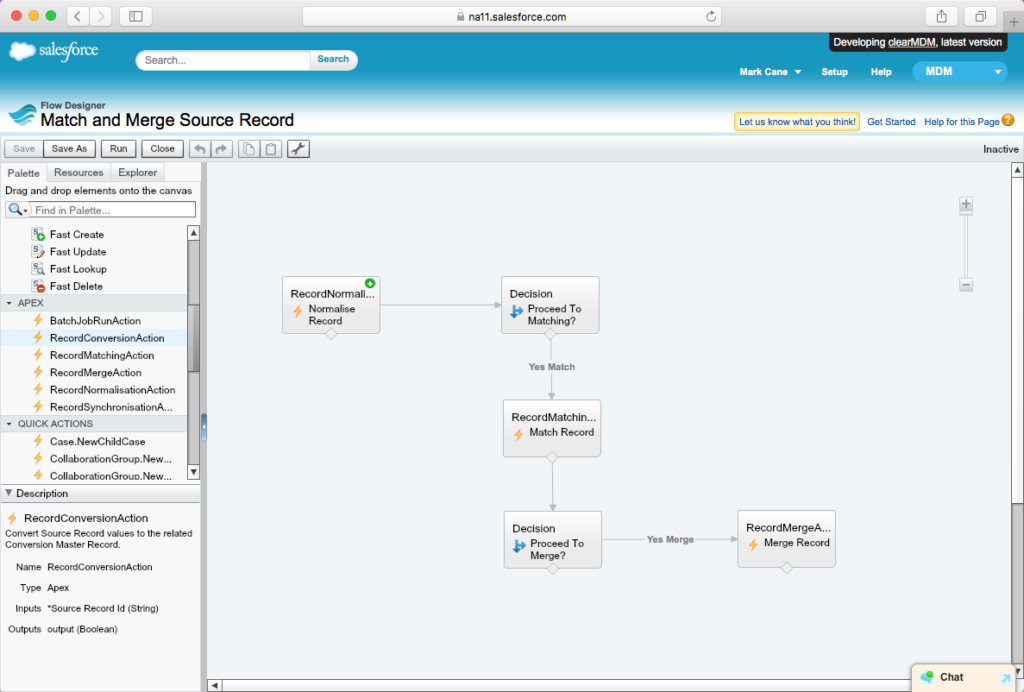Select the Fast Update palette element
Screen dimensions: 1024x692
coord(78,252)
